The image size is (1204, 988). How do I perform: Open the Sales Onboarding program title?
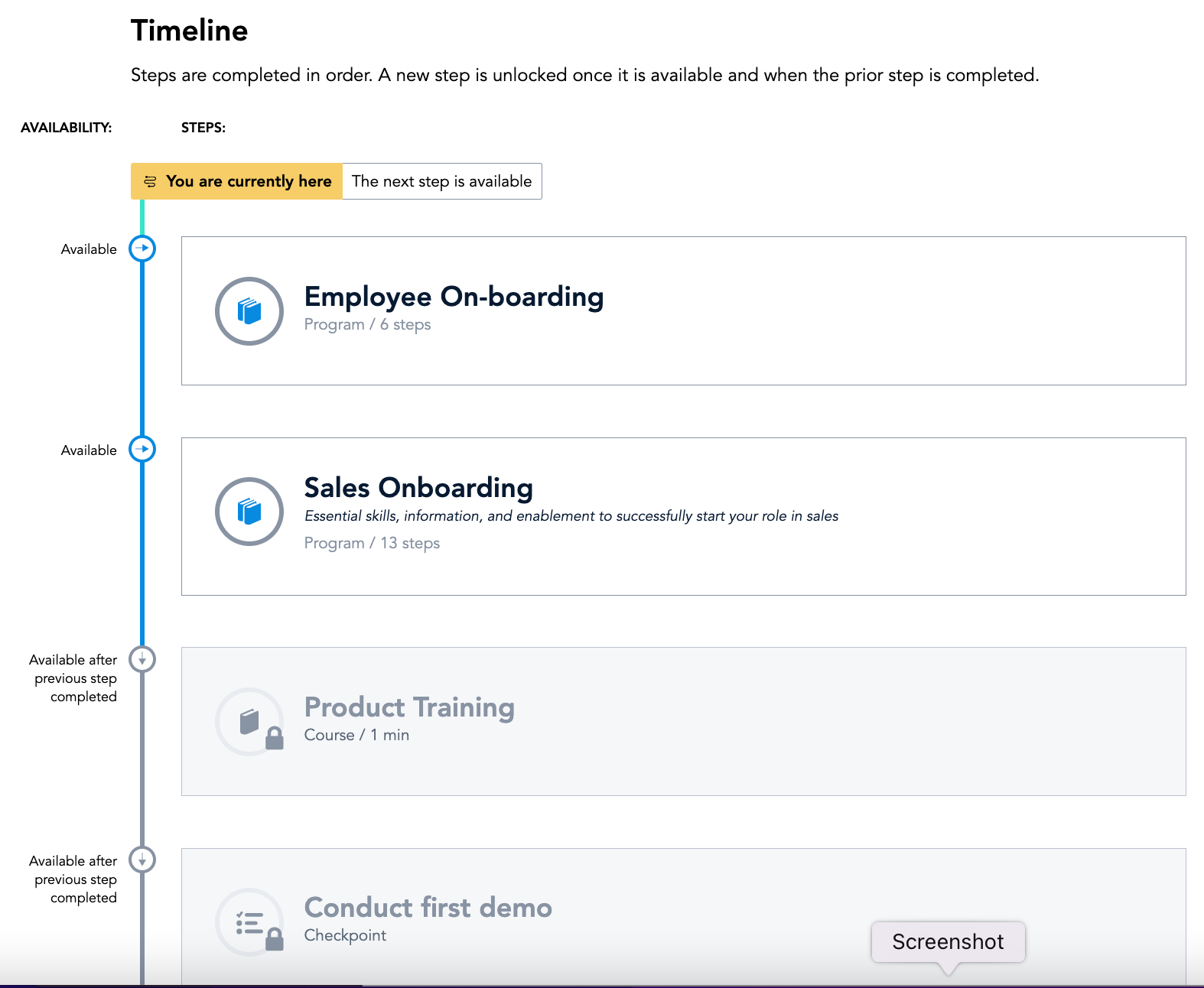point(418,488)
